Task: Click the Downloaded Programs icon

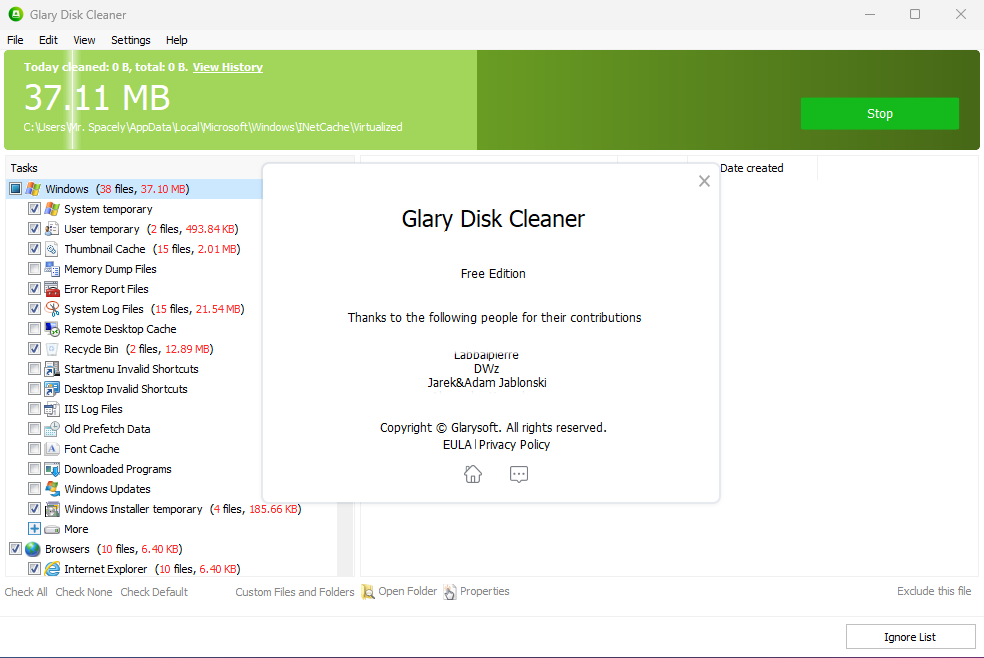Action: coord(52,469)
